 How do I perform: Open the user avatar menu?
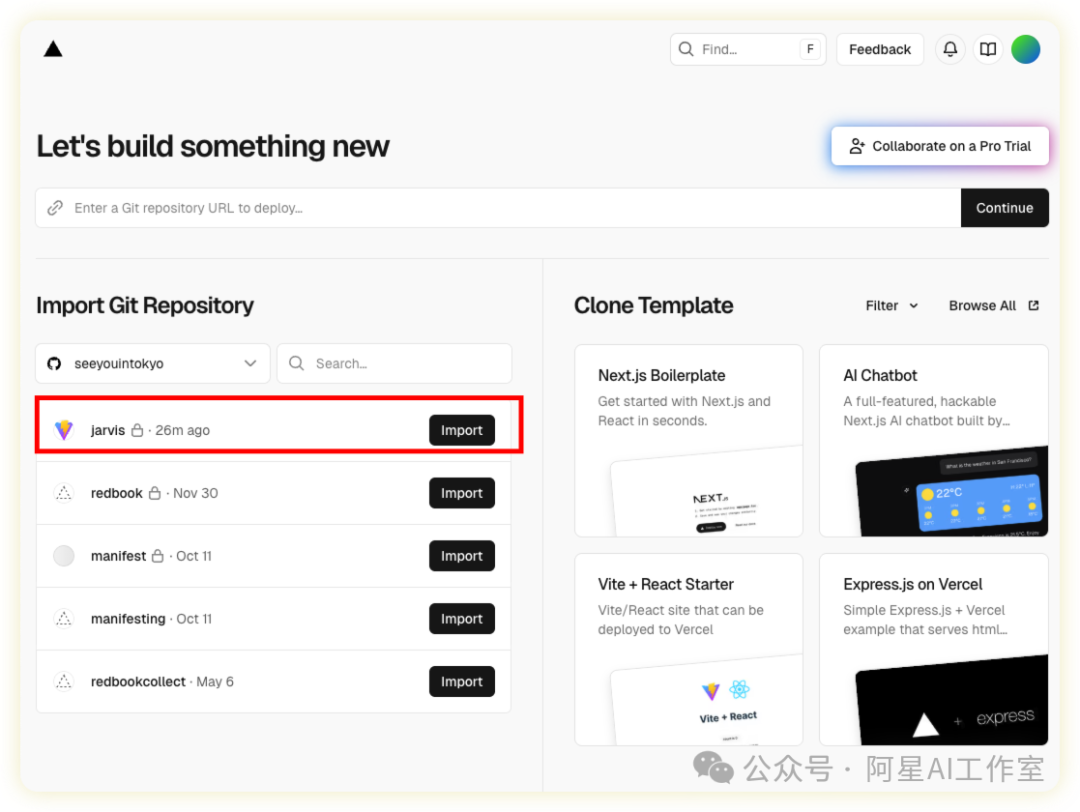click(x=1026, y=49)
